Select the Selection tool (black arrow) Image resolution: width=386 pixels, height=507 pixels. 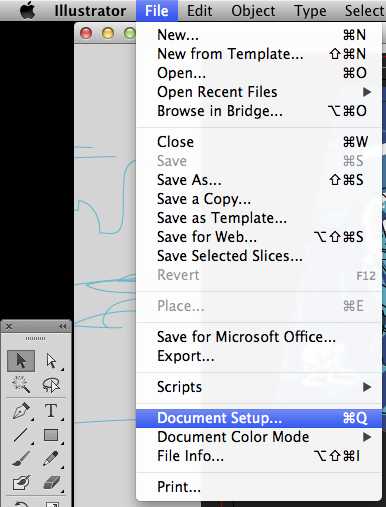21,361
